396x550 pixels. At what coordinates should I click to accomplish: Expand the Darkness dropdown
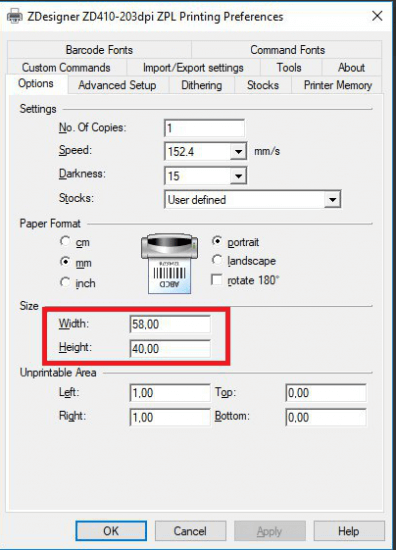[x=239, y=176]
